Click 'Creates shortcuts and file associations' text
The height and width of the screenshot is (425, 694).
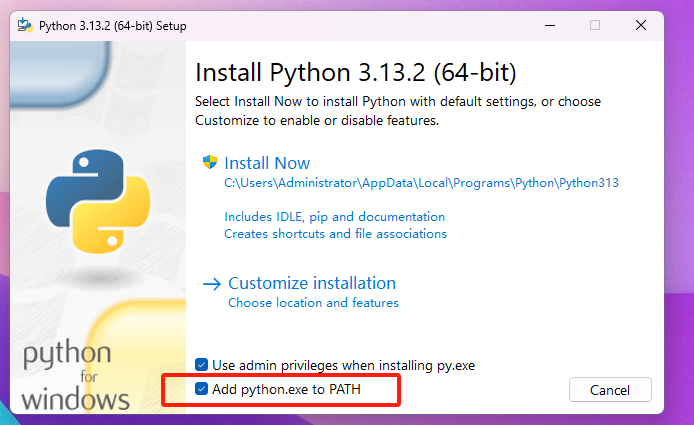335,233
